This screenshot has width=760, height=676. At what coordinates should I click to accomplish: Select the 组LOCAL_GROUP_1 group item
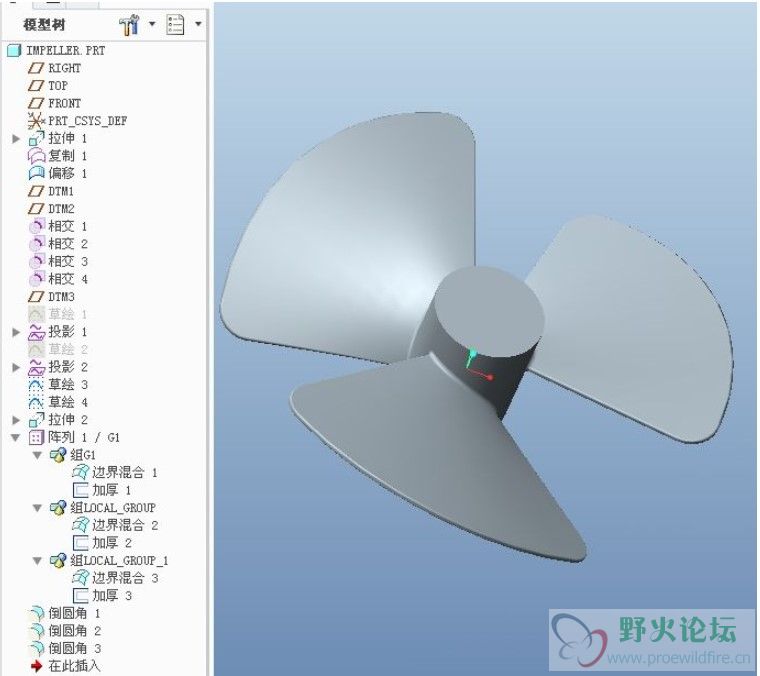109,561
